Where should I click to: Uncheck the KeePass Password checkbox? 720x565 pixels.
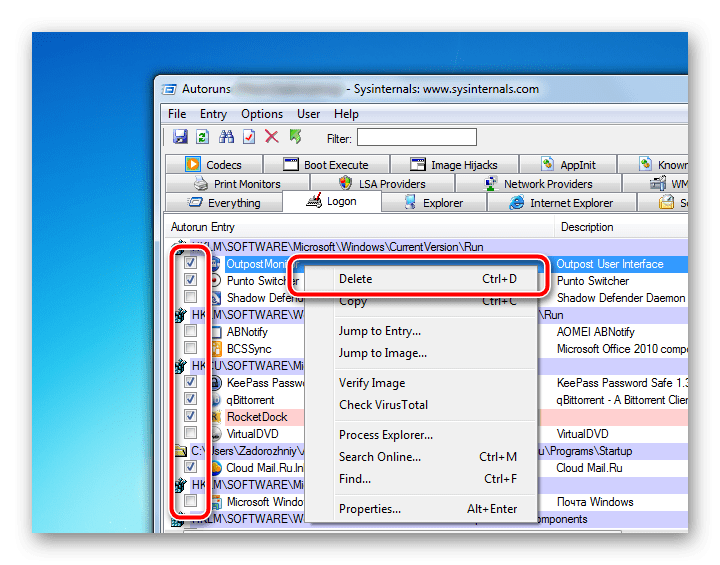pos(190,382)
